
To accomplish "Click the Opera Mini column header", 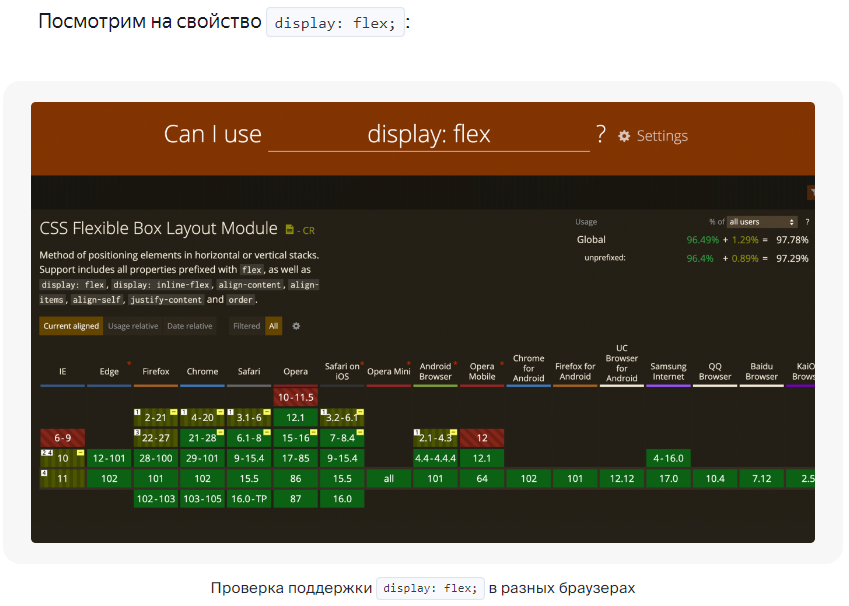I will pos(389,372).
